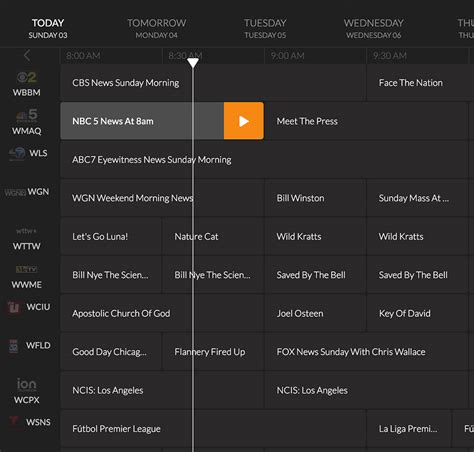The width and height of the screenshot is (474, 452).
Task: Open Sunday Mass At... program
Action: [417, 198]
